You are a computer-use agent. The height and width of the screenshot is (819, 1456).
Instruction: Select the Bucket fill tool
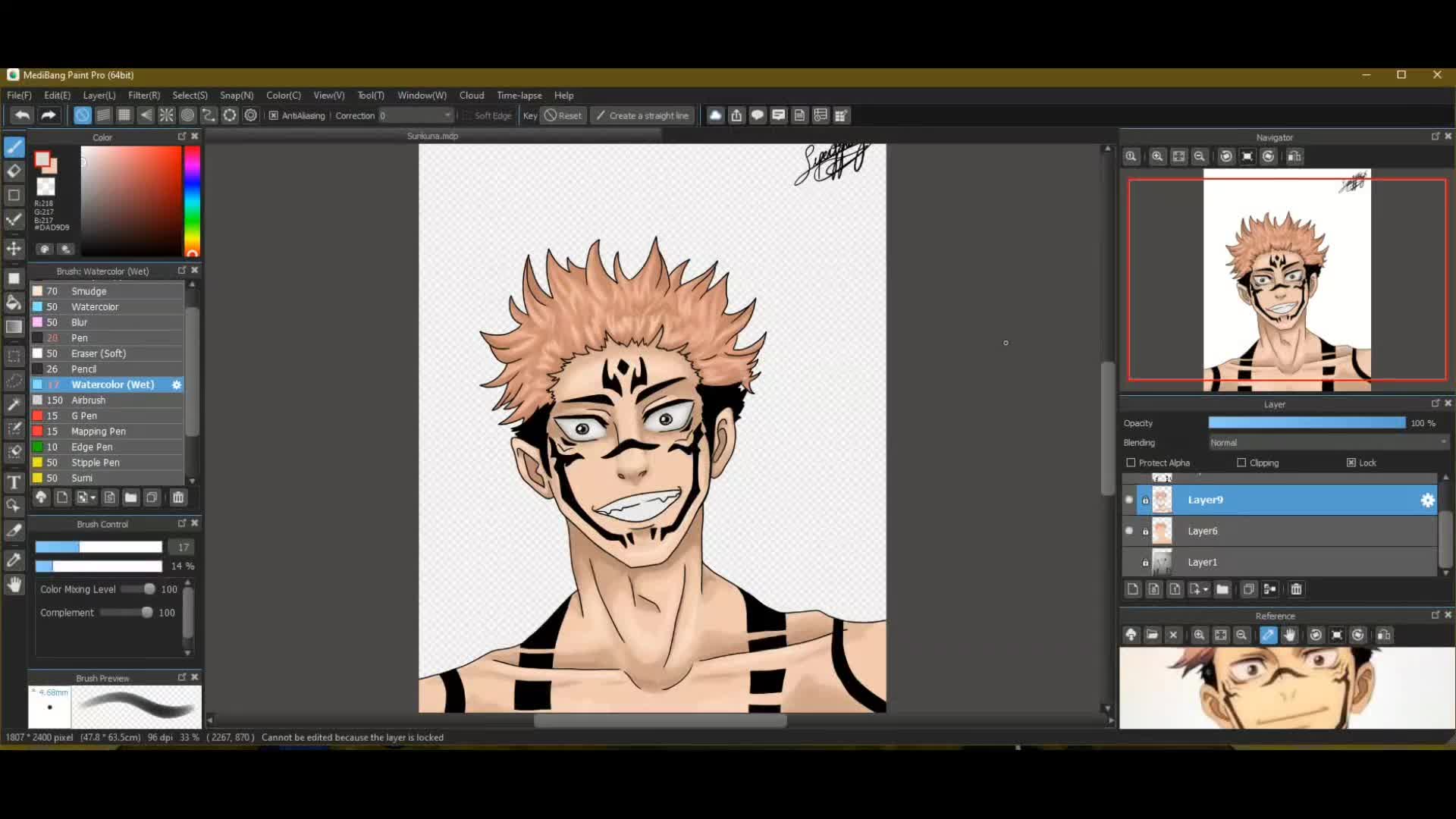click(14, 303)
